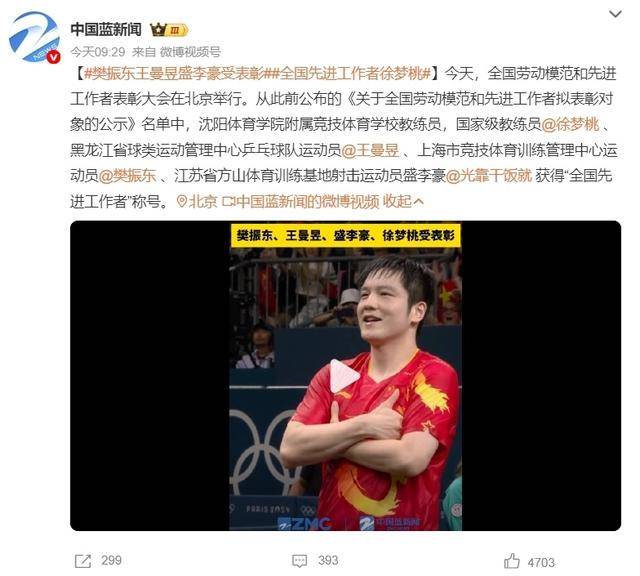Like the post with the thumbs-up icon

tap(512, 560)
